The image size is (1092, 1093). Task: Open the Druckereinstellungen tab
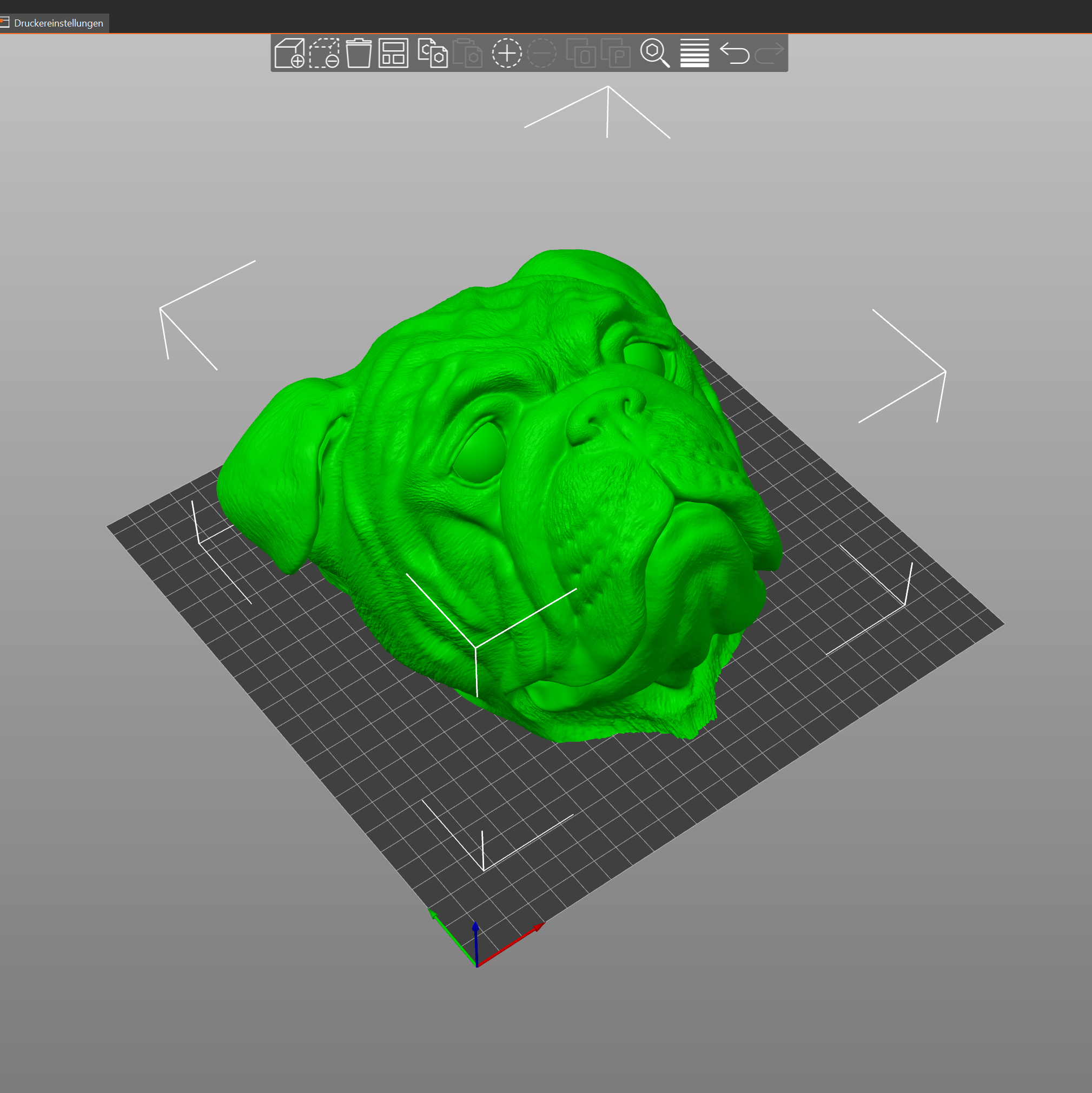click(x=58, y=23)
